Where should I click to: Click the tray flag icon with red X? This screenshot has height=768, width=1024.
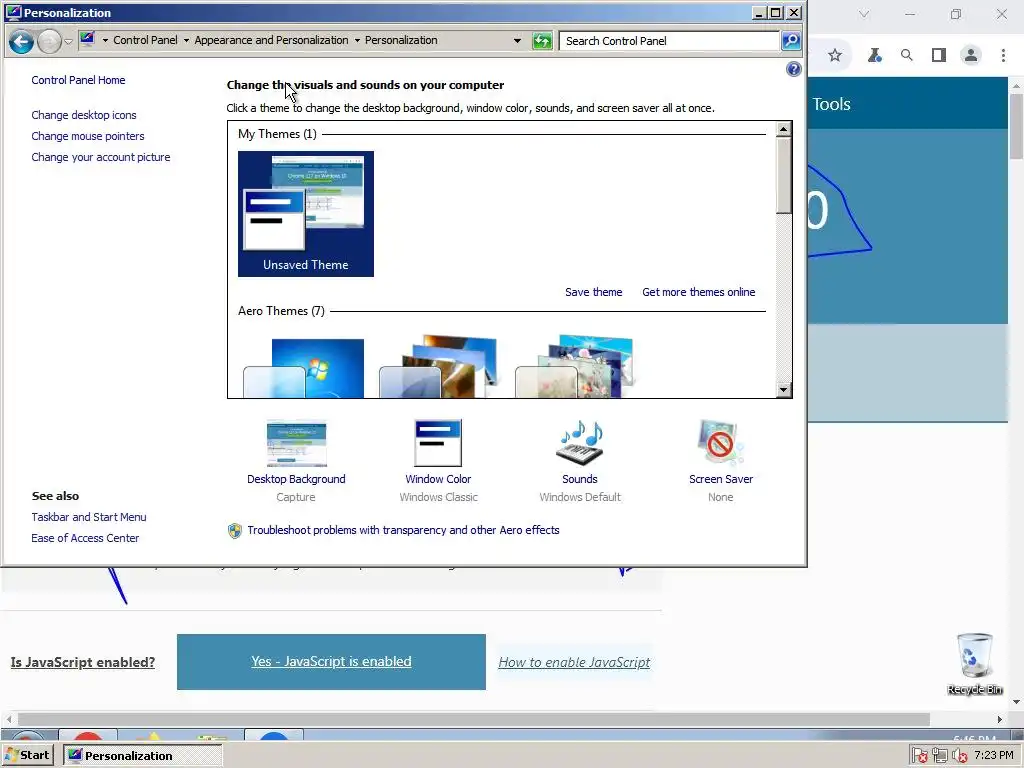pos(920,756)
